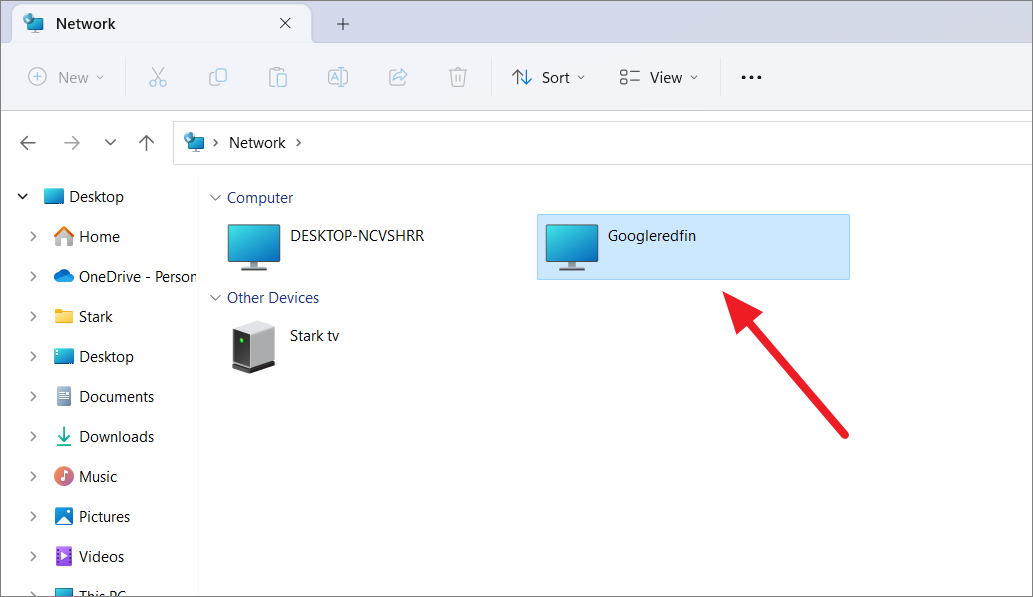Go back with the left arrow
The width and height of the screenshot is (1033, 597).
[28, 142]
